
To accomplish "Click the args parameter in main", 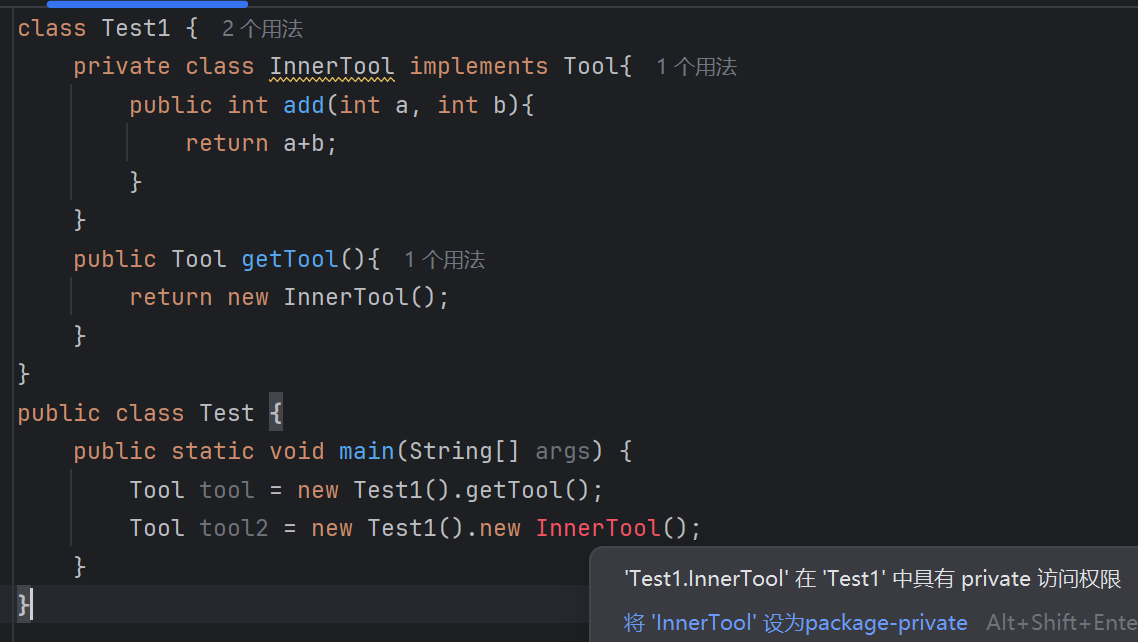I will pos(562,451).
